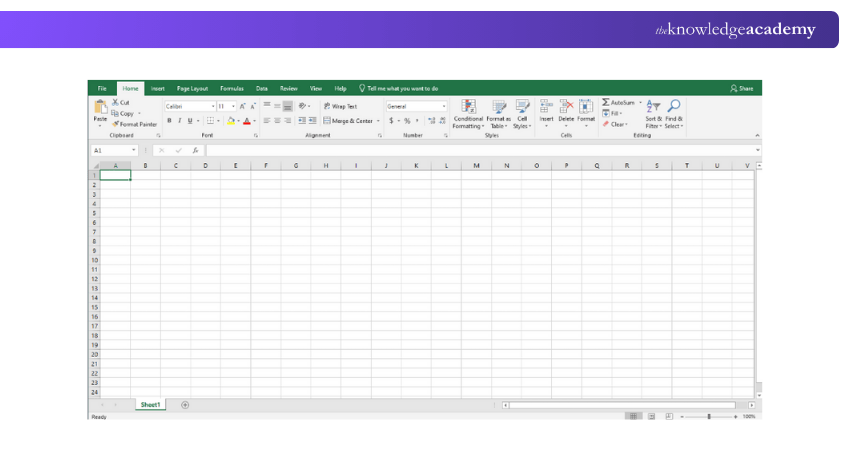The height and width of the screenshot is (450, 850).
Task: Toggle Wrap Text
Action: point(340,106)
